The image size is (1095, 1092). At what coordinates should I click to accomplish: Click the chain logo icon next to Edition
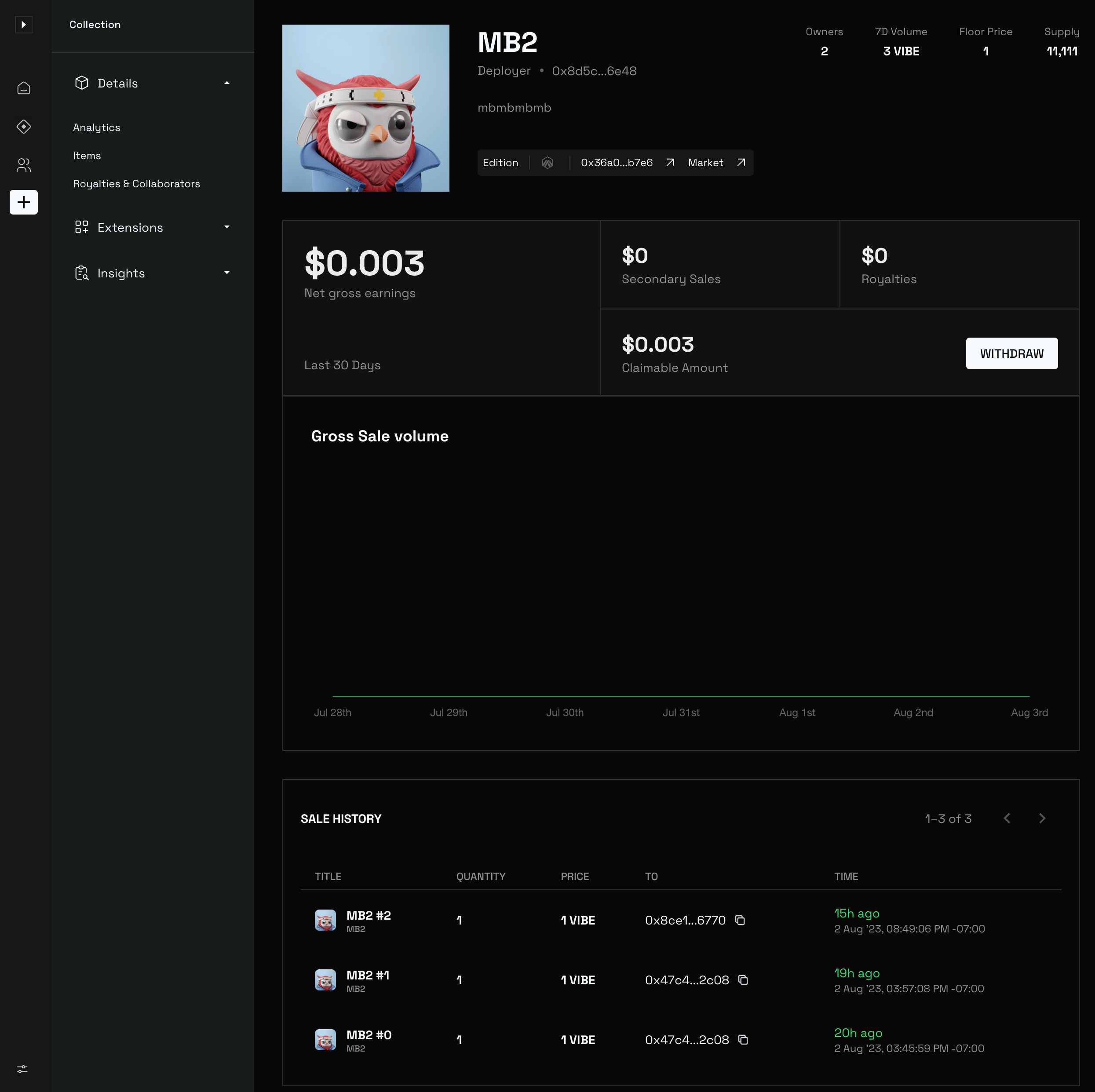click(547, 163)
